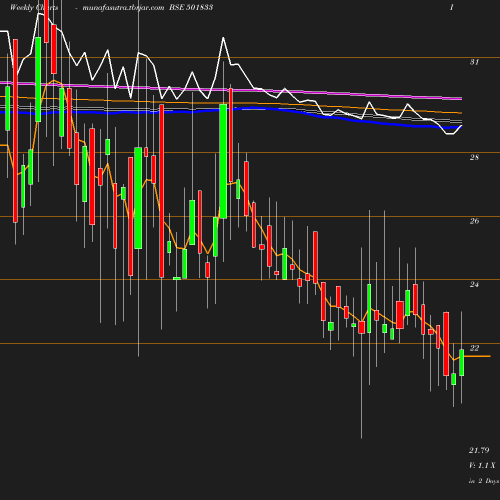Click the price axis label 22
This screenshot has height=500, width=500.
474,348
